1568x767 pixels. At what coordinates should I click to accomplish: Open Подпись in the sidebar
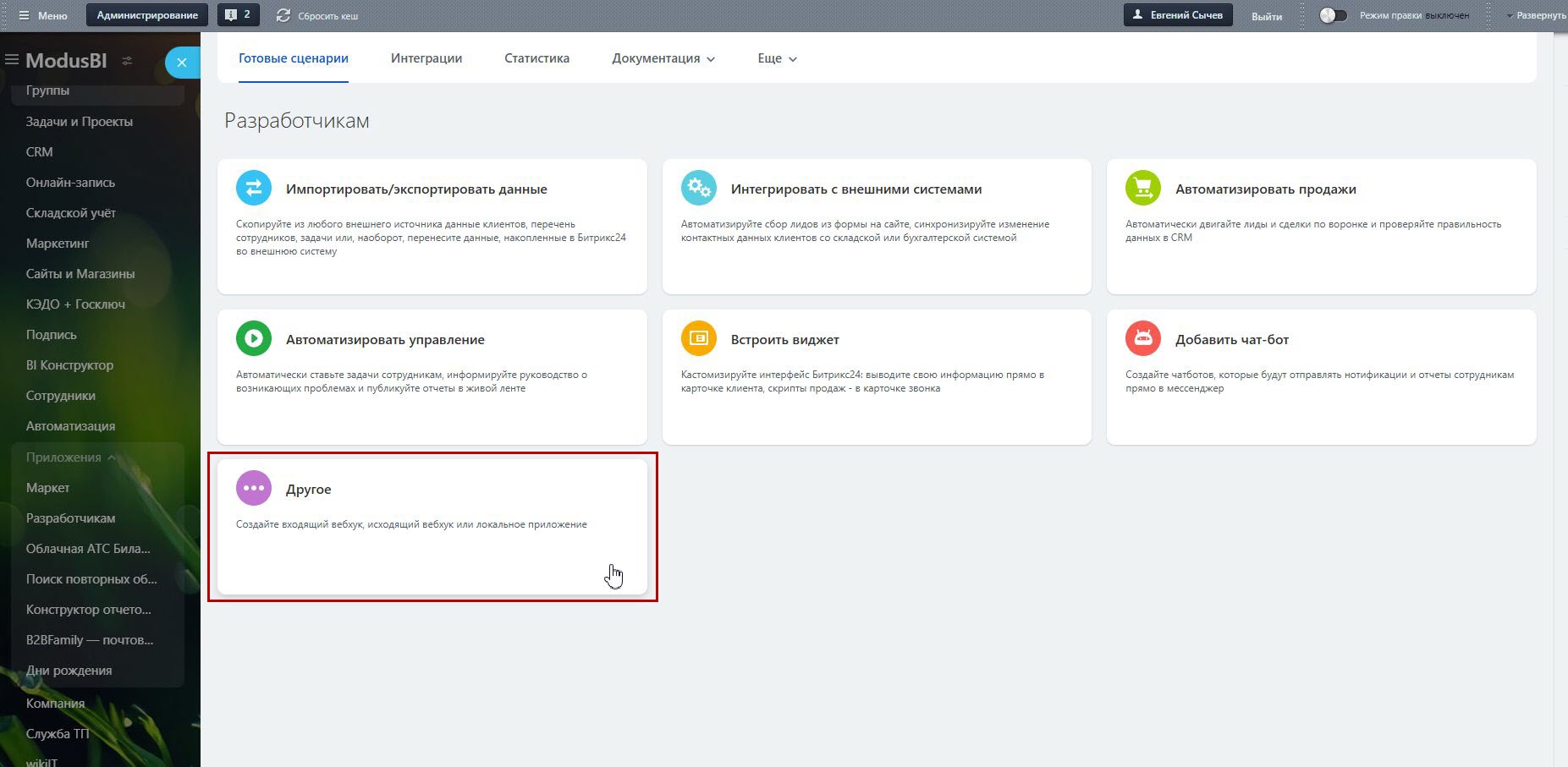(52, 335)
